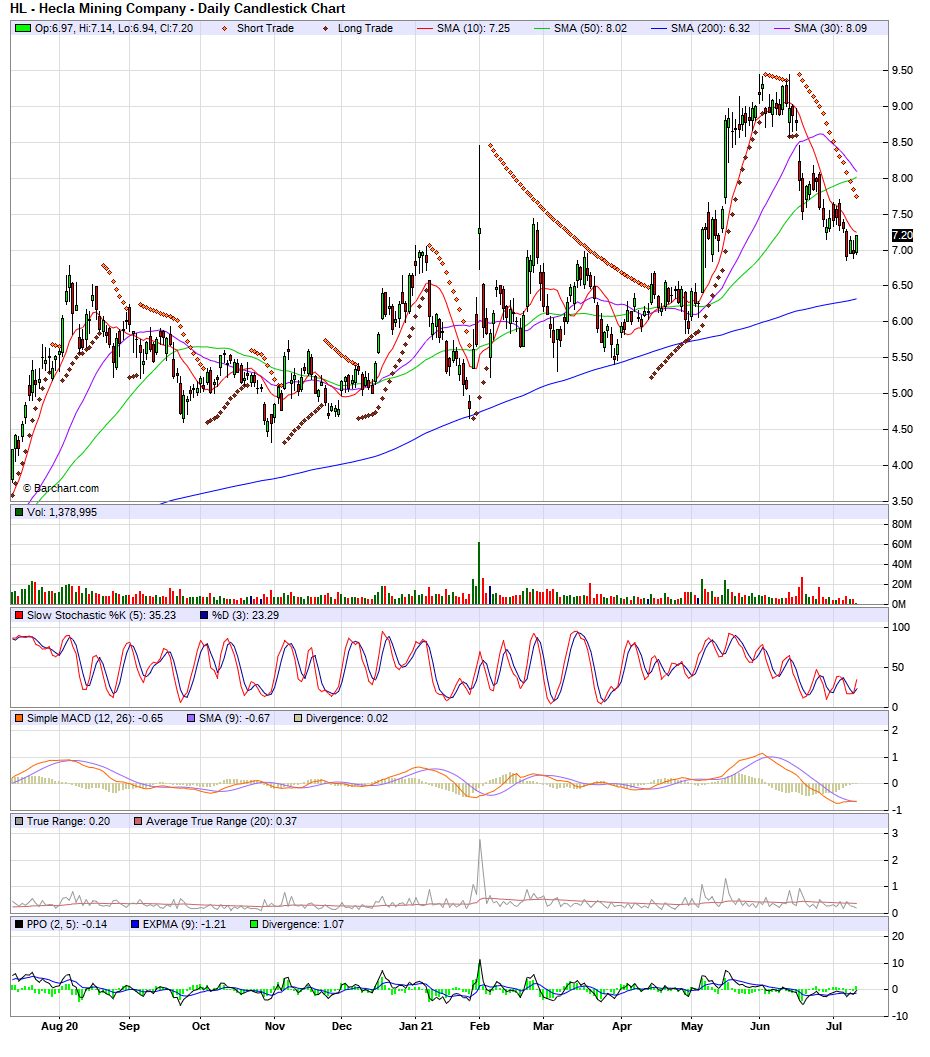Click the 'SMA (200): 6.32' label

coord(710,28)
